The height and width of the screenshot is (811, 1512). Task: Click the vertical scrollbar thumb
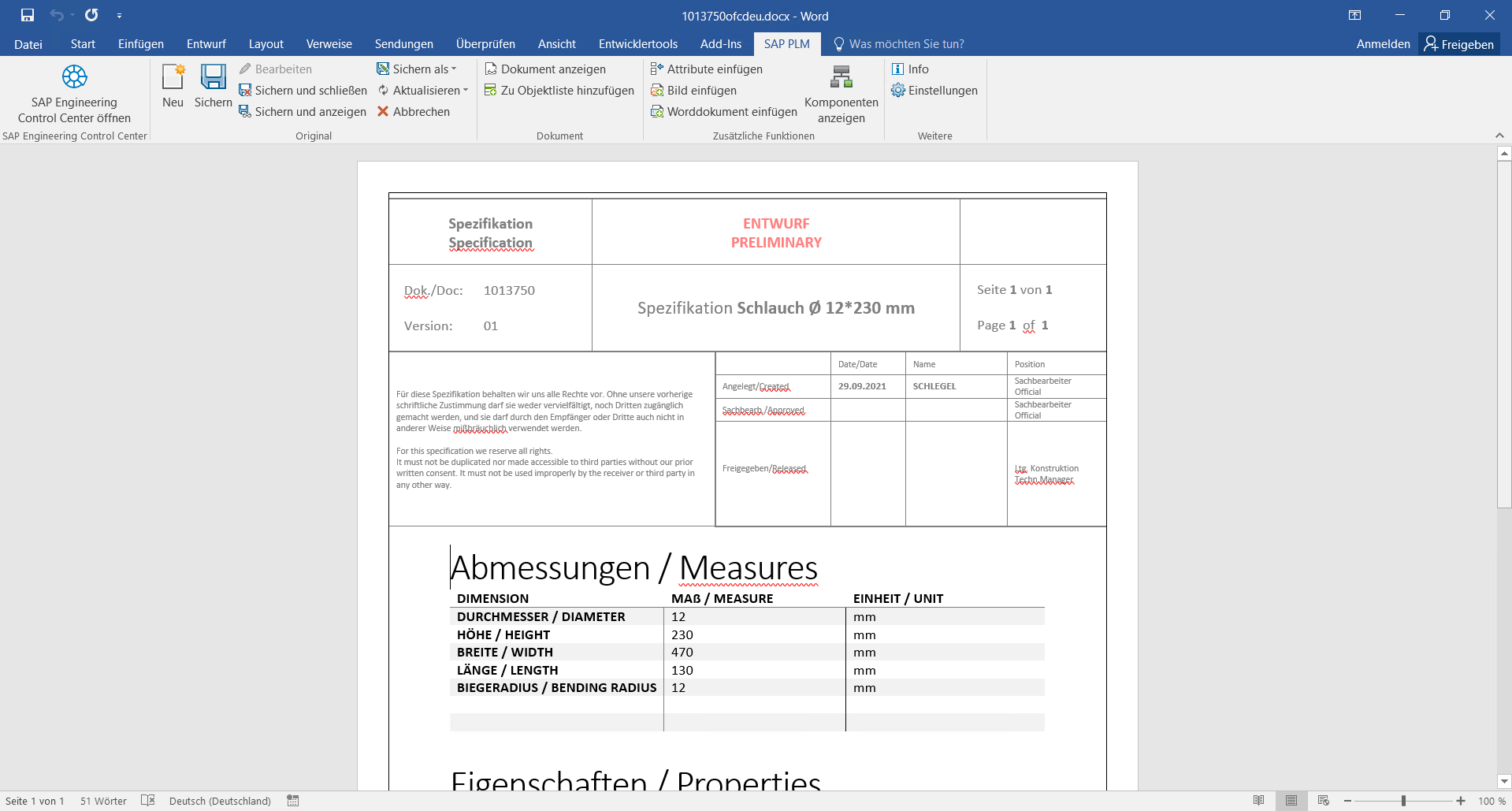[1504, 334]
